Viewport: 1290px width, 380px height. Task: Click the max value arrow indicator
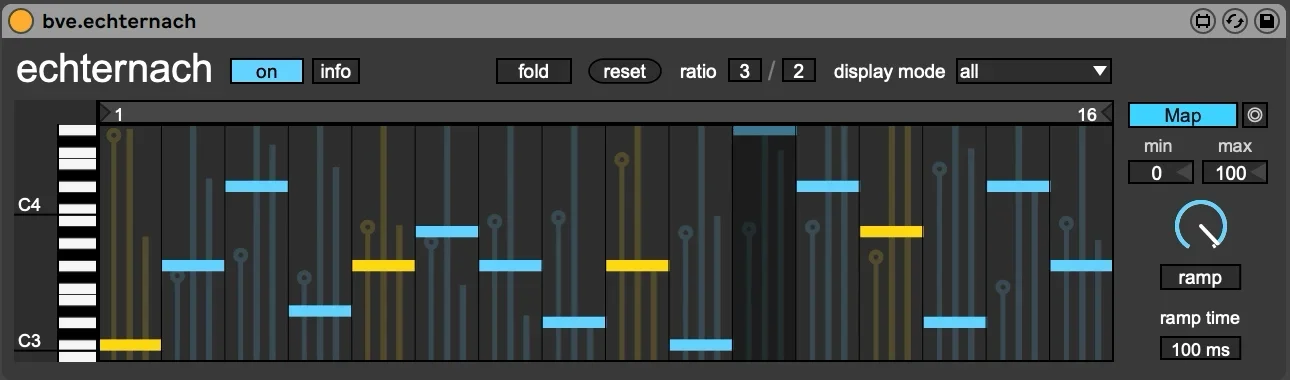point(1258,173)
